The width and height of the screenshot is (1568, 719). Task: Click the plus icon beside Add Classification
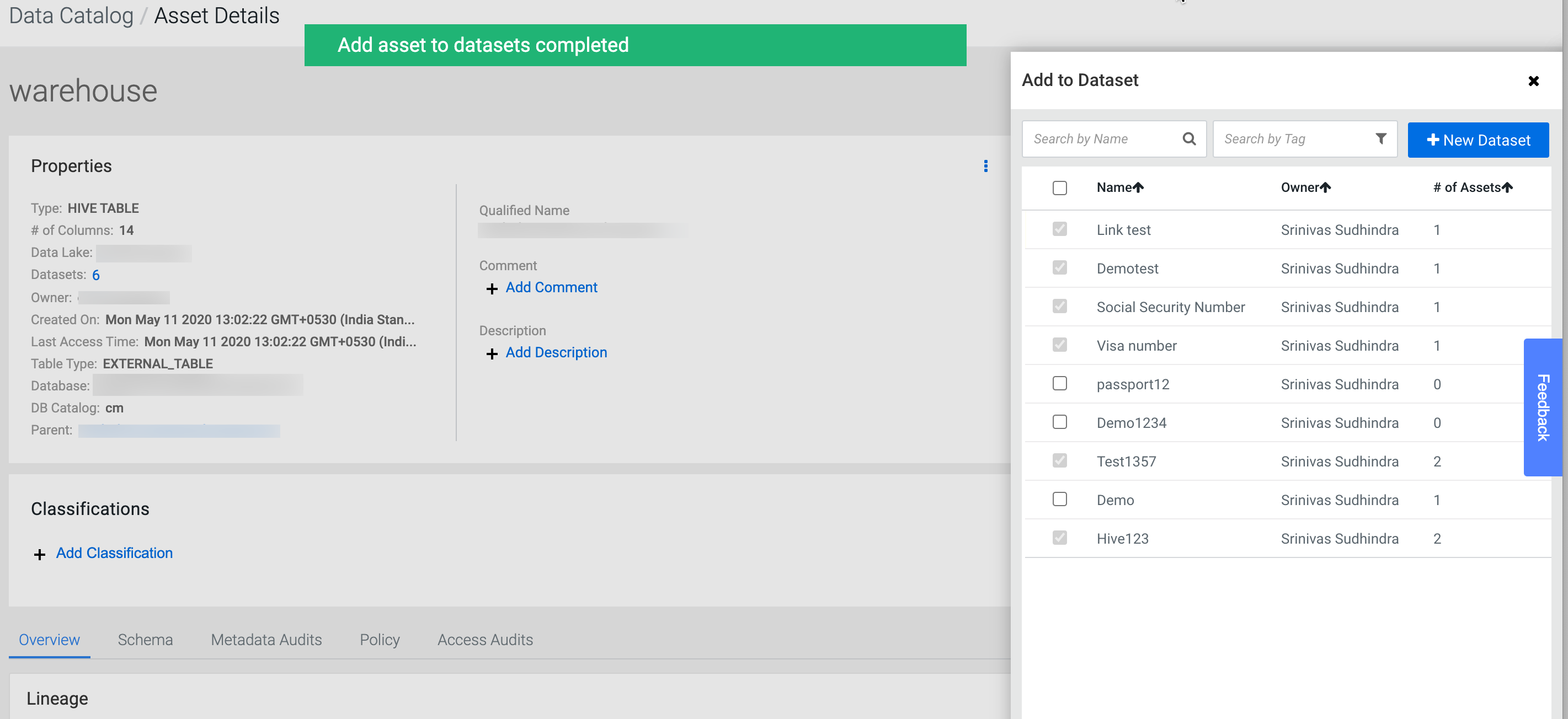click(x=40, y=554)
